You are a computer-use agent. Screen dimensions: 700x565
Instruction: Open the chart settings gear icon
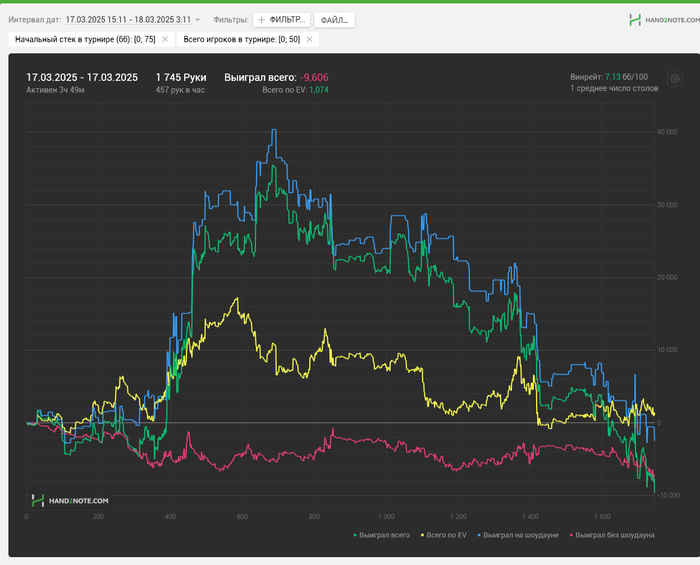tap(675, 79)
